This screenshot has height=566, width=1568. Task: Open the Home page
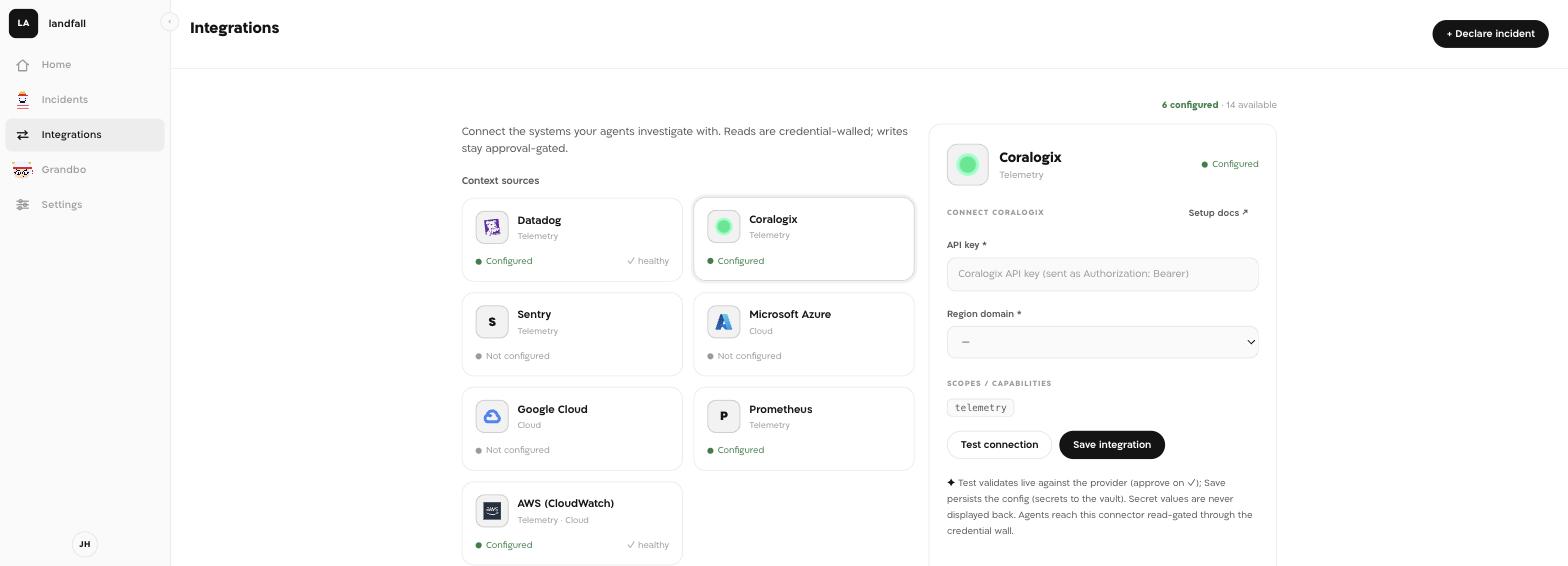(85, 65)
